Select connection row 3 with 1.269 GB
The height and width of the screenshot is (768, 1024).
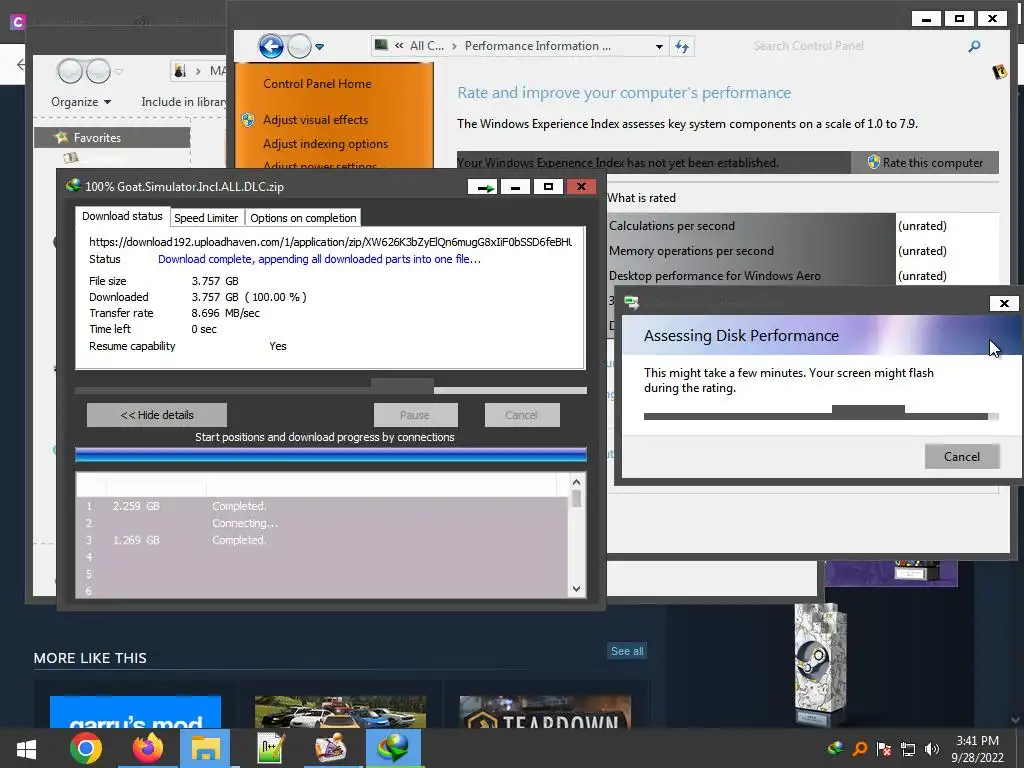click(x=323, y=540)
